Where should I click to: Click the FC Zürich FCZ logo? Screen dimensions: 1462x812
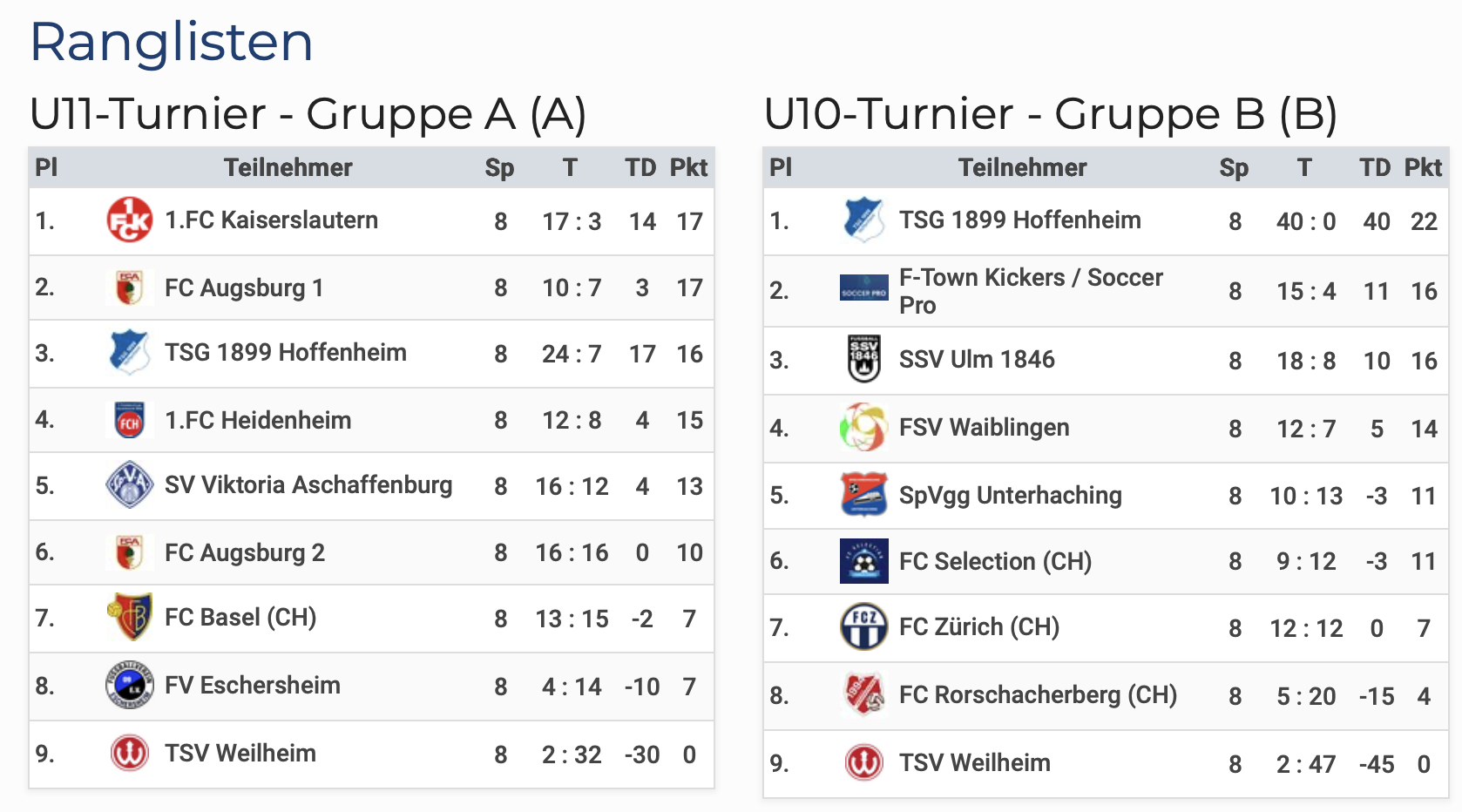click(863, 627)
